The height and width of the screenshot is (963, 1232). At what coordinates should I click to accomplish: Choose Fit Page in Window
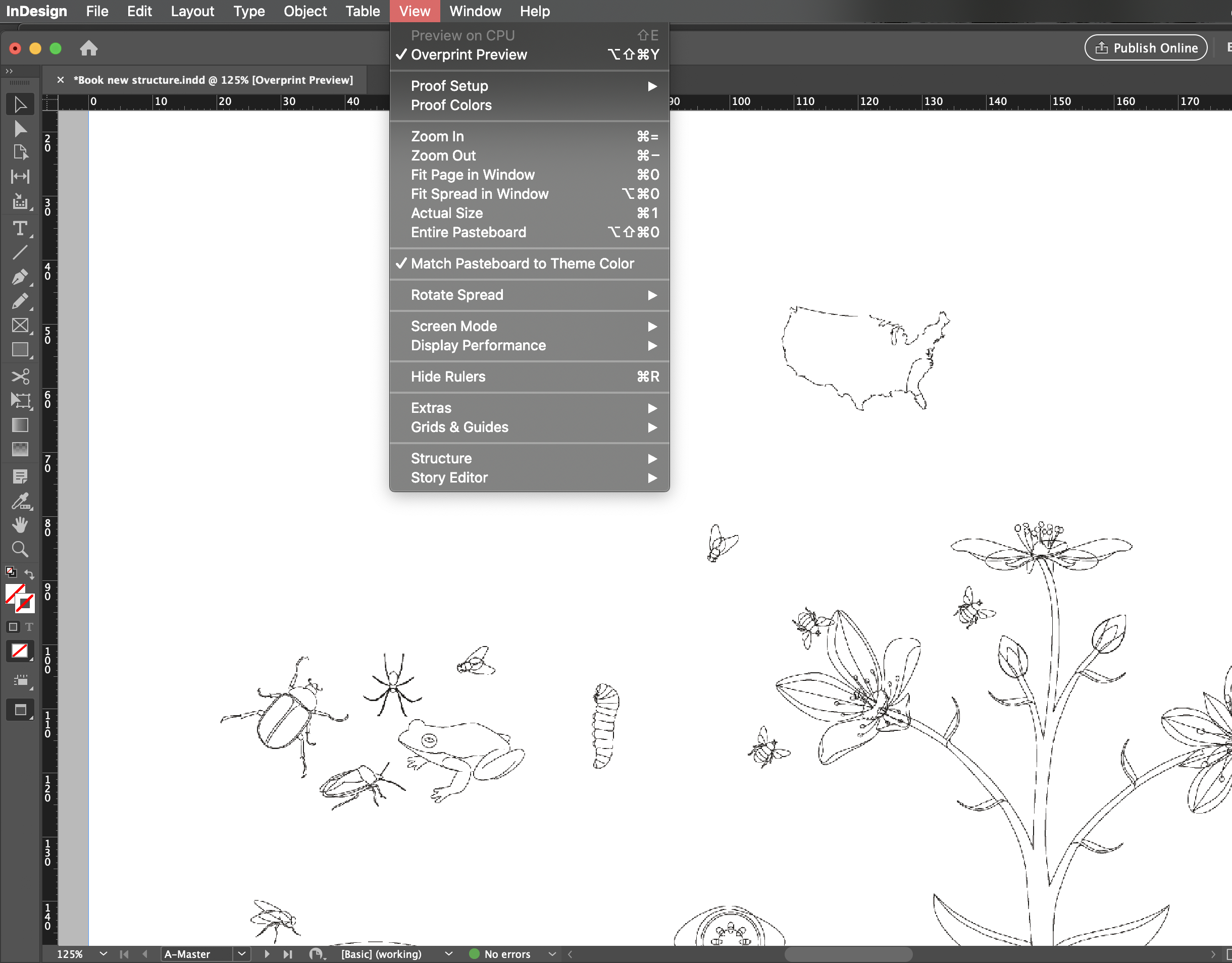pos(472,175)
